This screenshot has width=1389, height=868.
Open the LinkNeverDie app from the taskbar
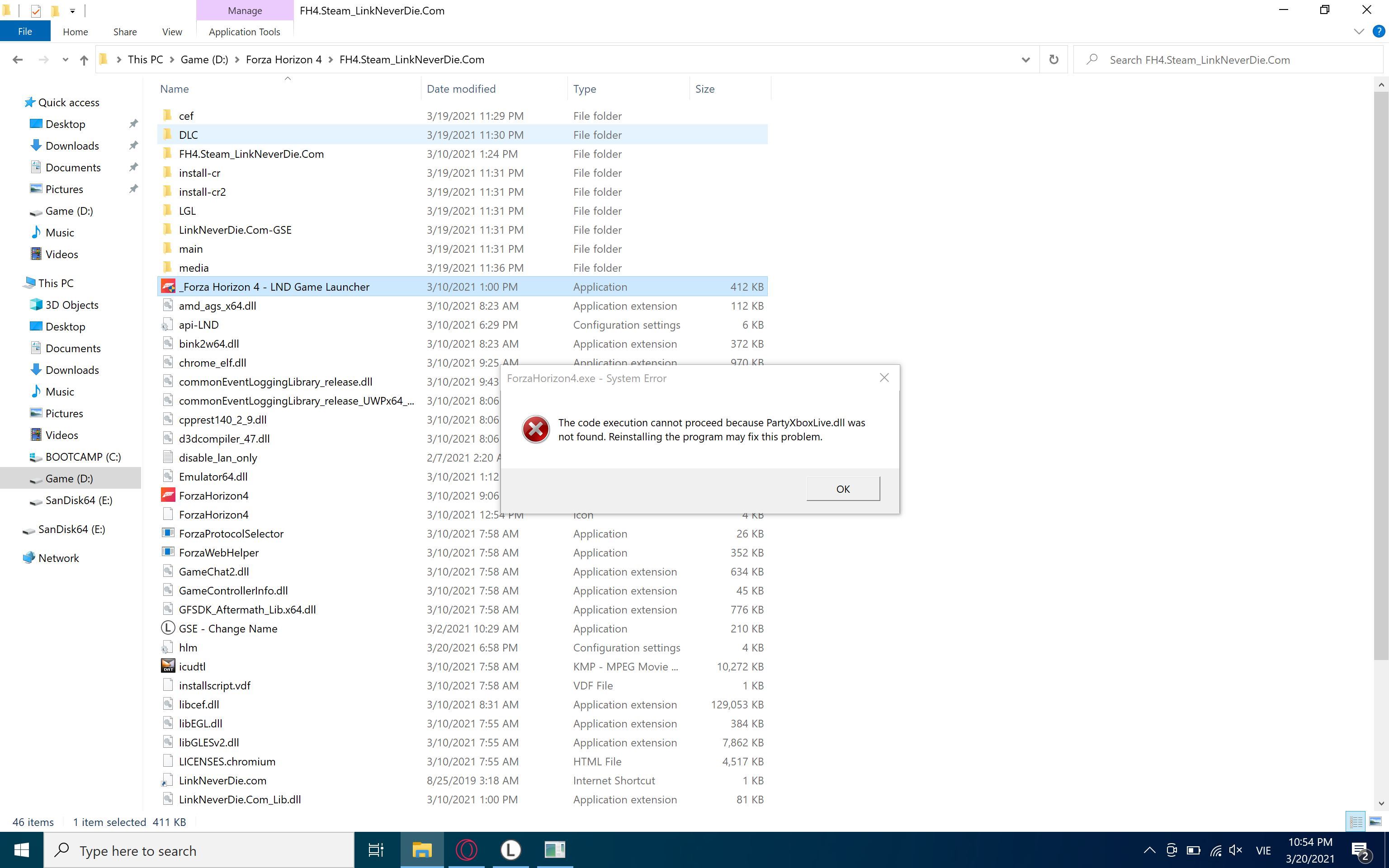point(510,849)
